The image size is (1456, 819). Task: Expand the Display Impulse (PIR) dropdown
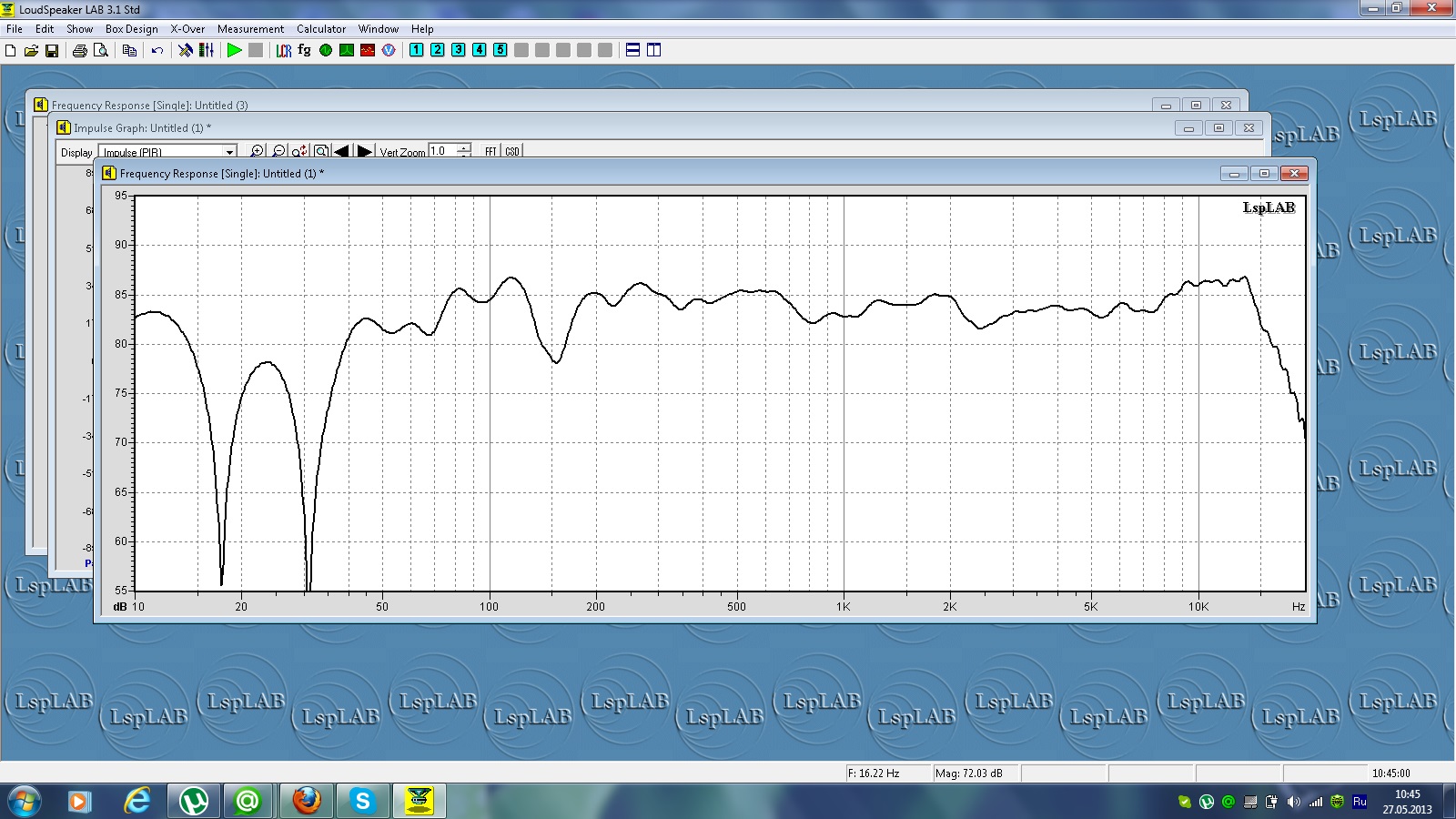[x=230, y=152]
